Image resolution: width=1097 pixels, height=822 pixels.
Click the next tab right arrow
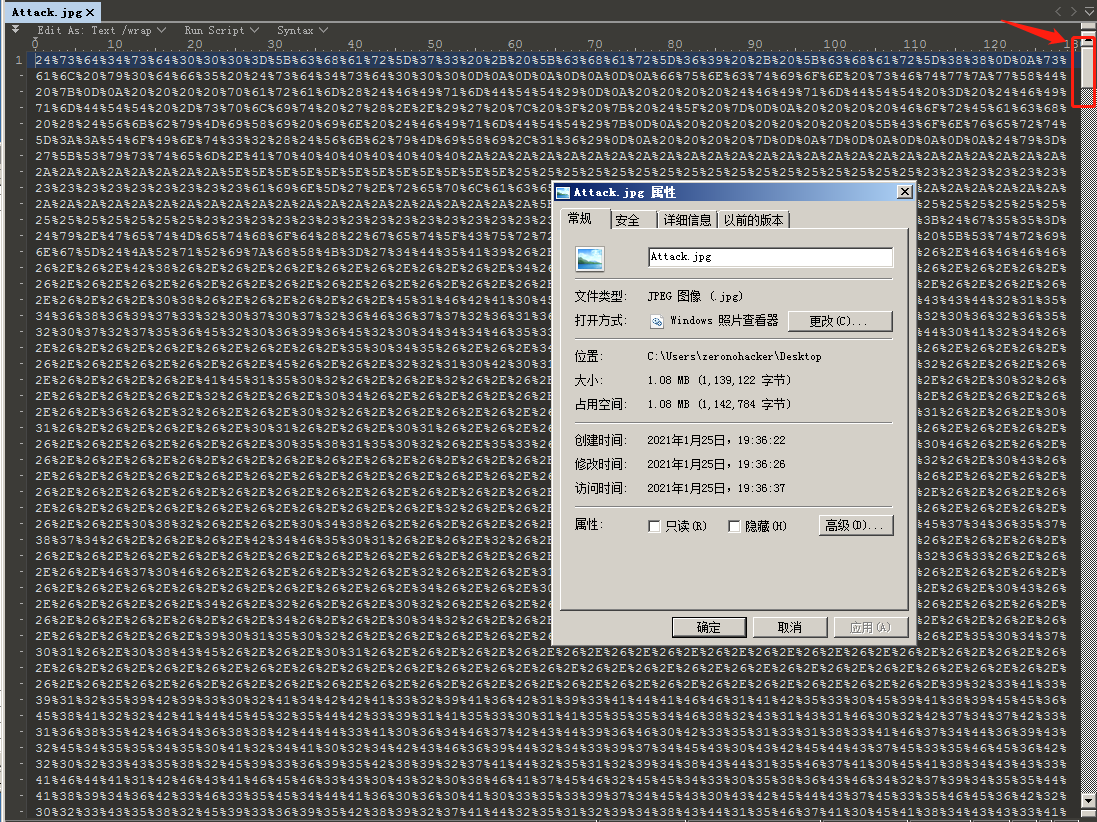tap(1075, 11)
